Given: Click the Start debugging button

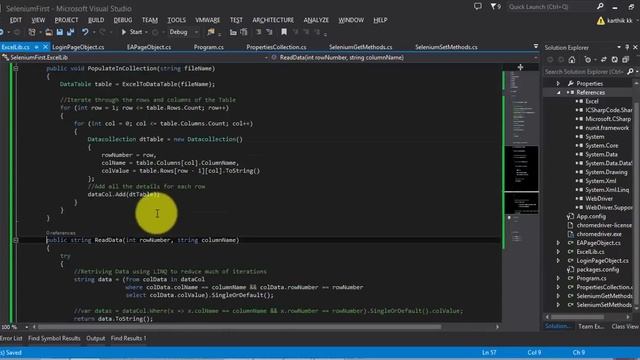Looking at the screenshot, I should coord(131,32).
